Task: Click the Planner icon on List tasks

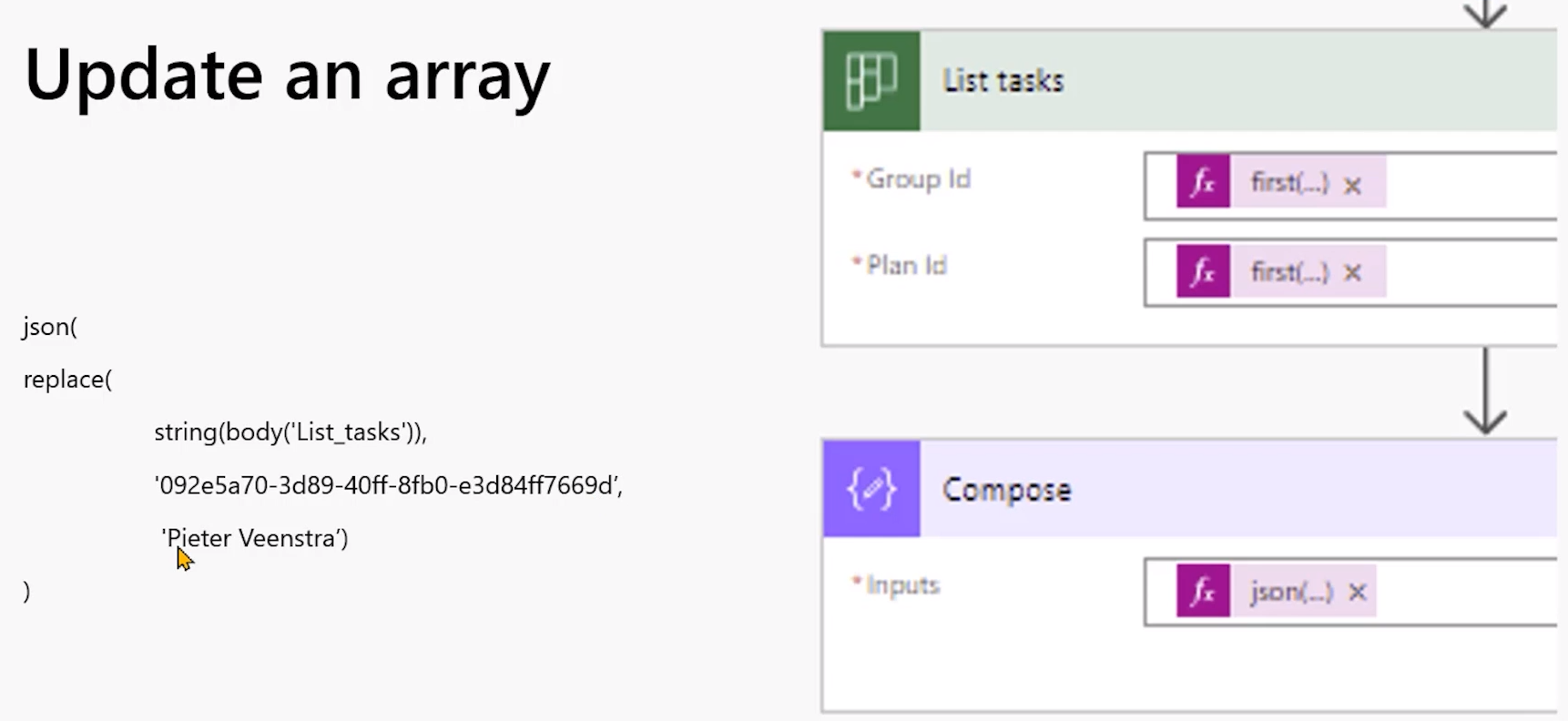Action: coord(871,81)
